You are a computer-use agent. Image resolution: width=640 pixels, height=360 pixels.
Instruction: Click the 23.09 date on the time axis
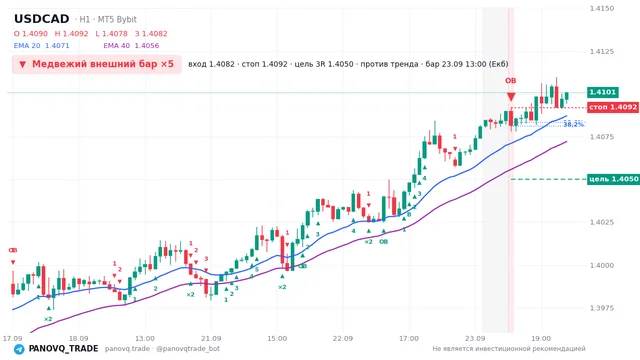(x=475, y=338)
